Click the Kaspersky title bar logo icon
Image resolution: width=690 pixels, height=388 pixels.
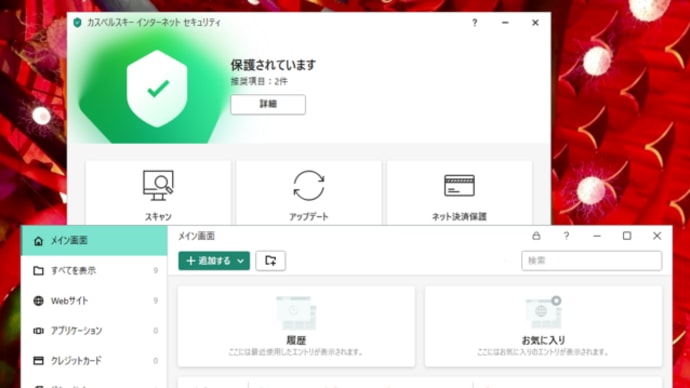click(x=77, y=22)
